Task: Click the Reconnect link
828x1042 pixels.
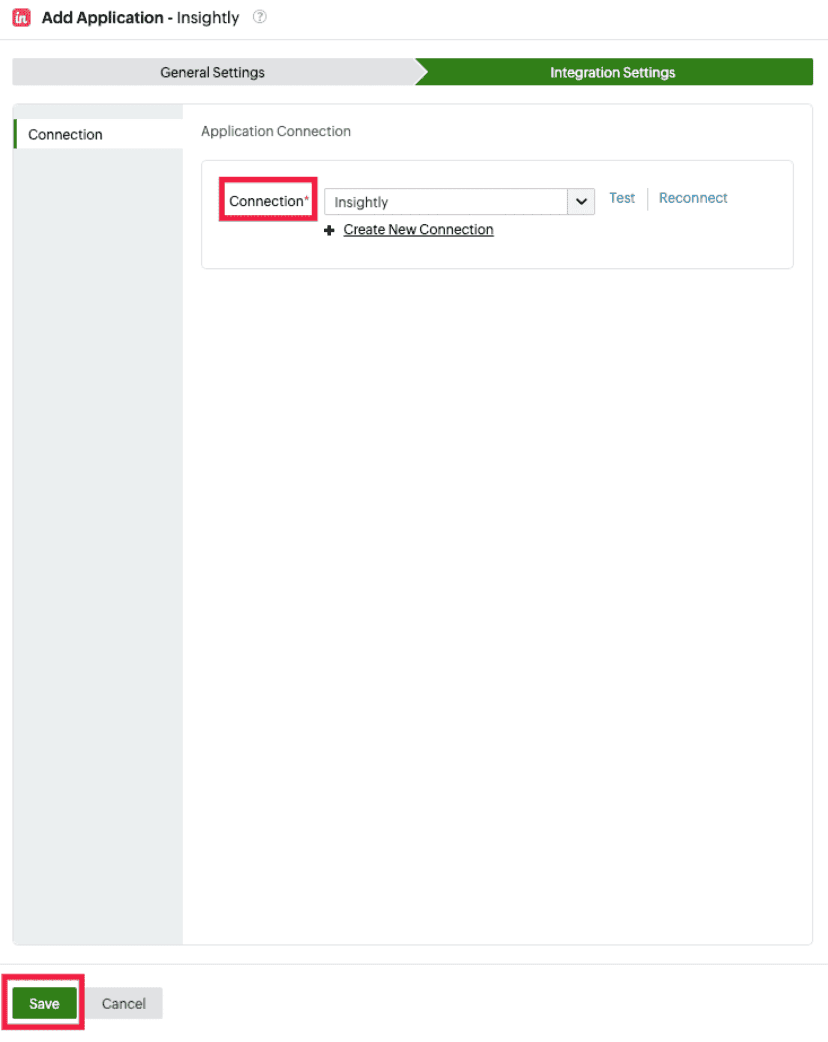Action: point(693,198)
